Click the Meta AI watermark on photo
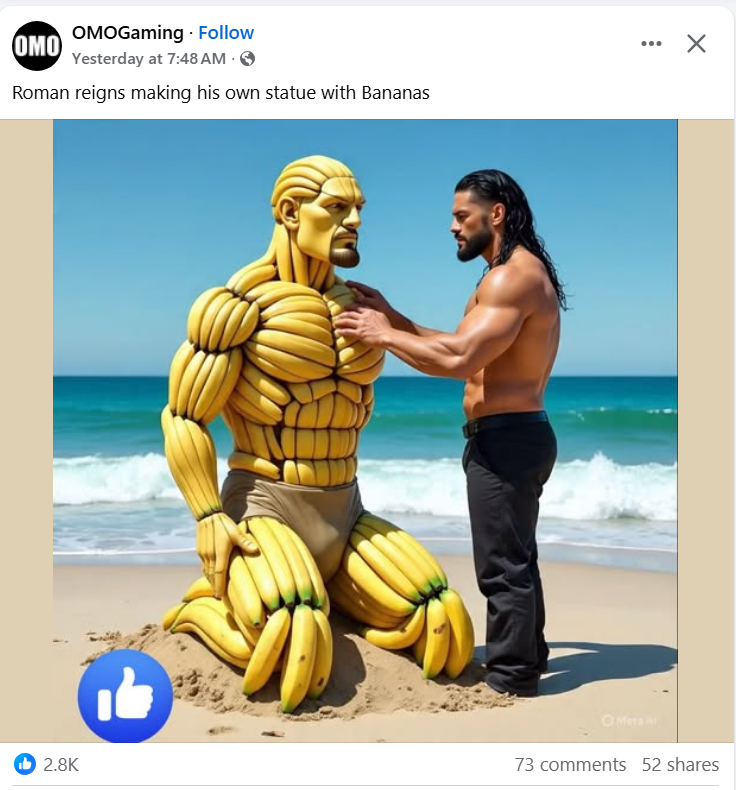 pos(630,721)
